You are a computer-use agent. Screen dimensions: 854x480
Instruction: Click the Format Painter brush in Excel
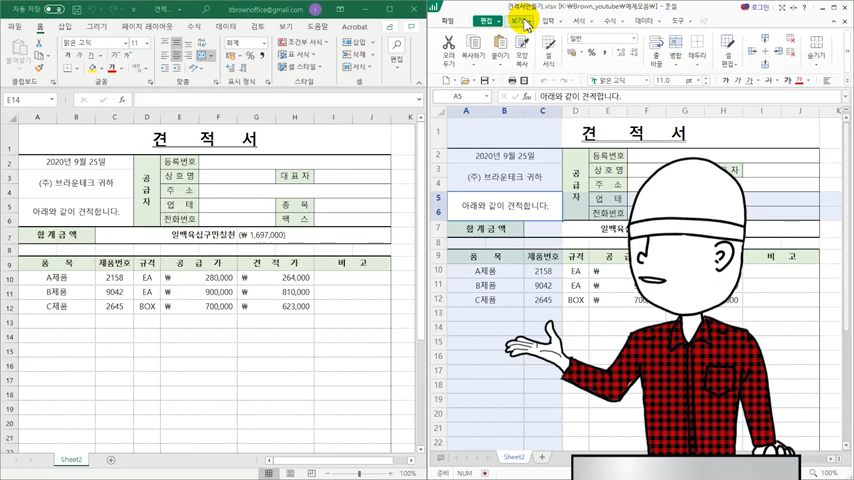(39, 68)
